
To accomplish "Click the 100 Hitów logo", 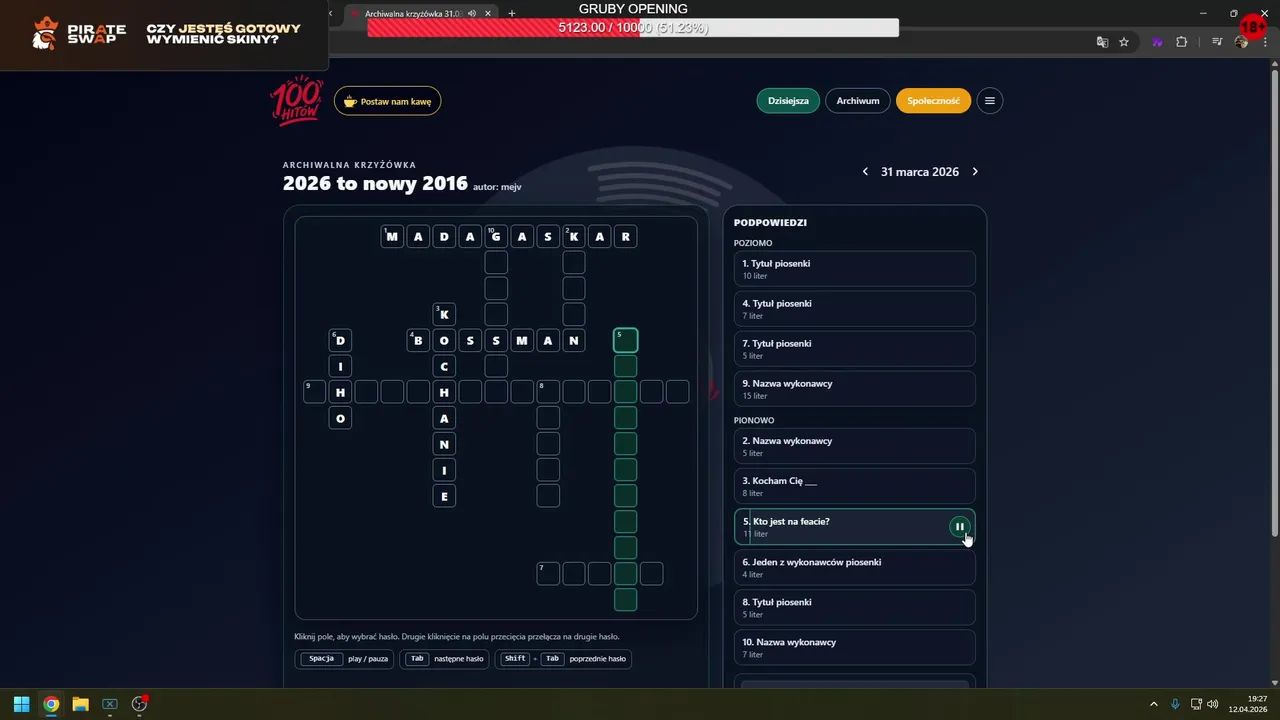I will coord(296,100).
